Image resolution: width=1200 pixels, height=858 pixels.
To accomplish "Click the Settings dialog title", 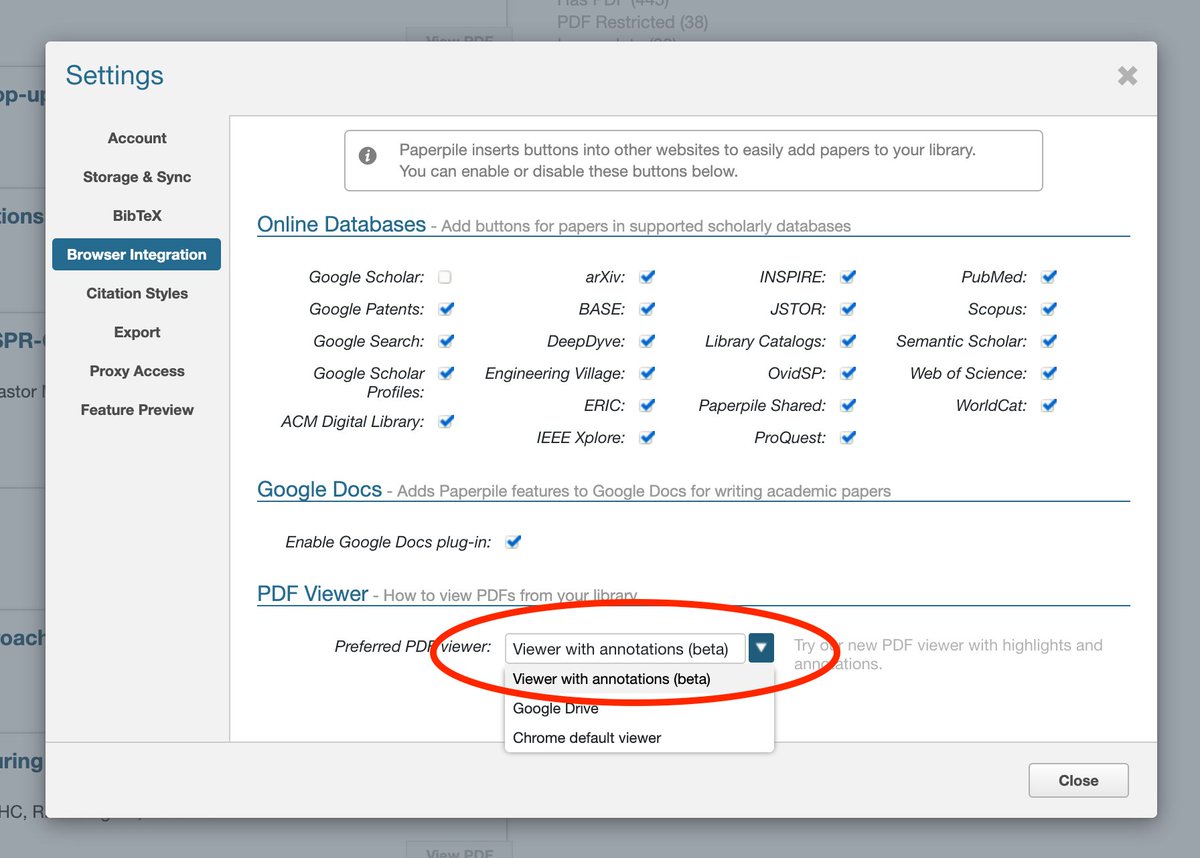I will 115,75.
